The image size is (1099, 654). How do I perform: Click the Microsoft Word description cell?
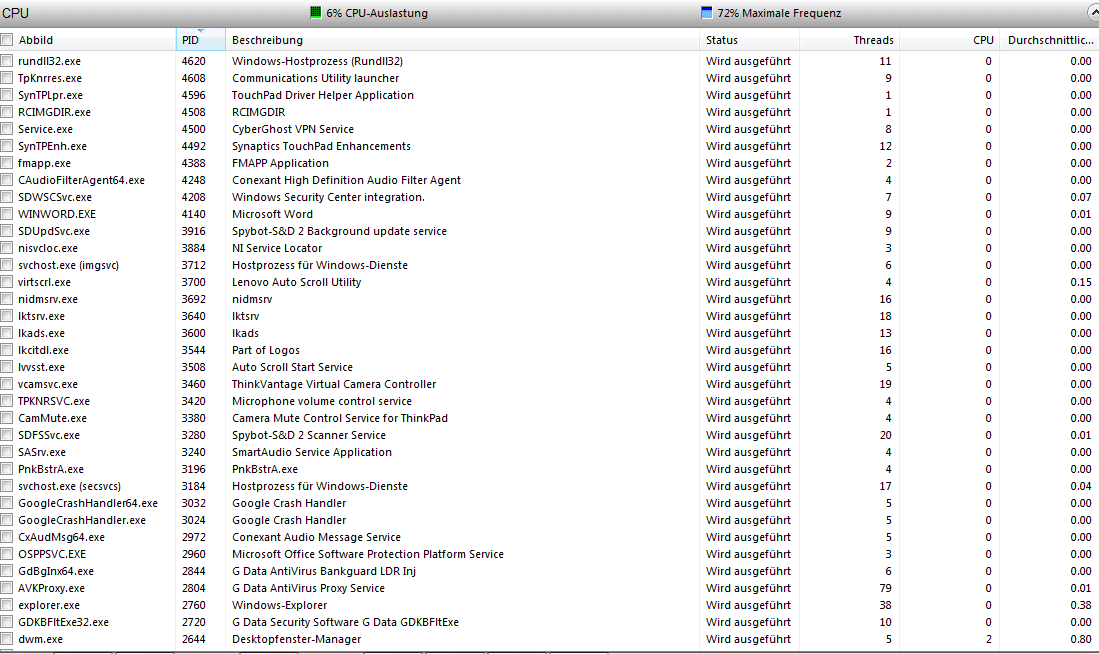pos(273,214)
